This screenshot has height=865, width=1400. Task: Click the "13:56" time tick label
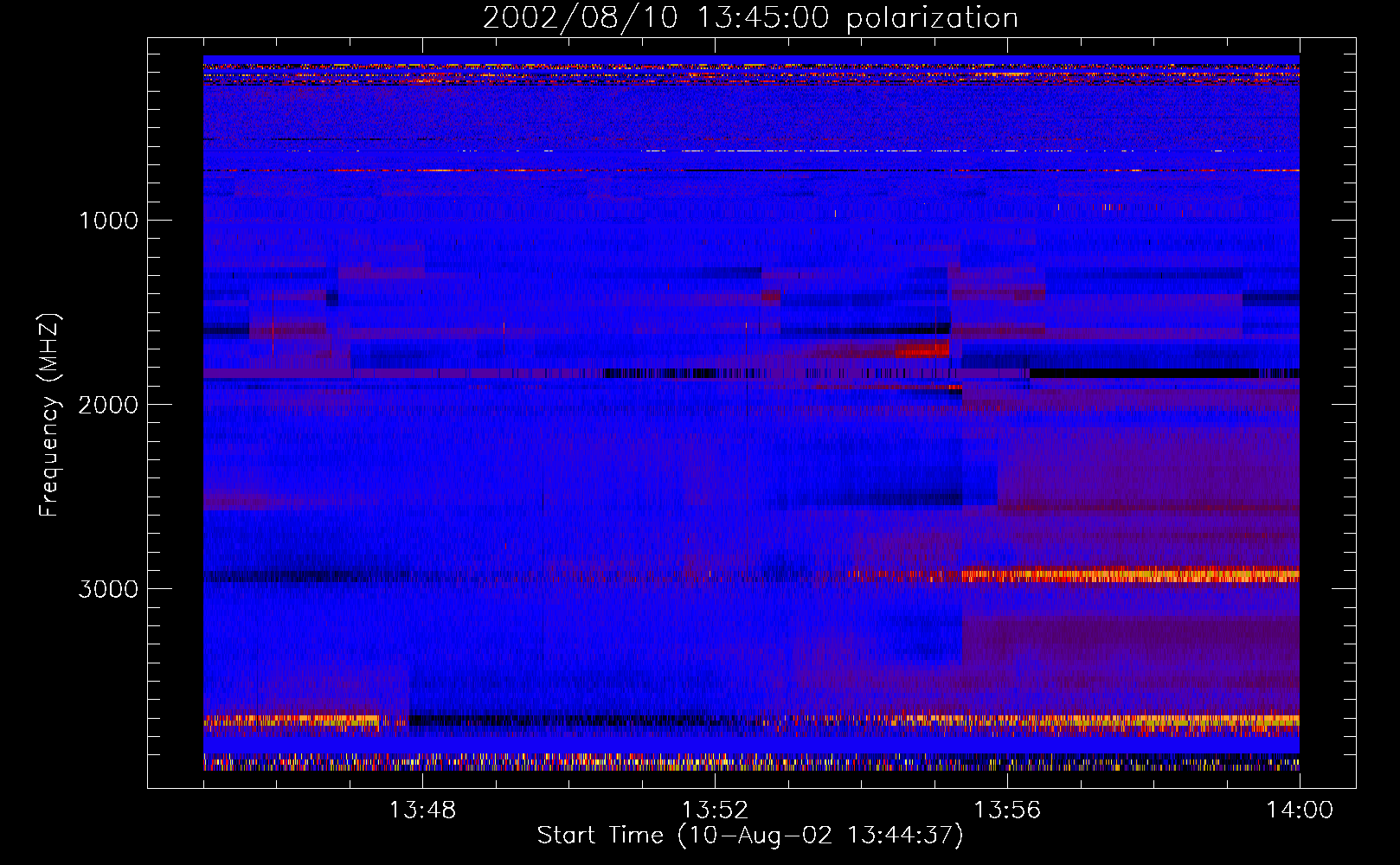pyautogui.click(x=1007, y=811)
